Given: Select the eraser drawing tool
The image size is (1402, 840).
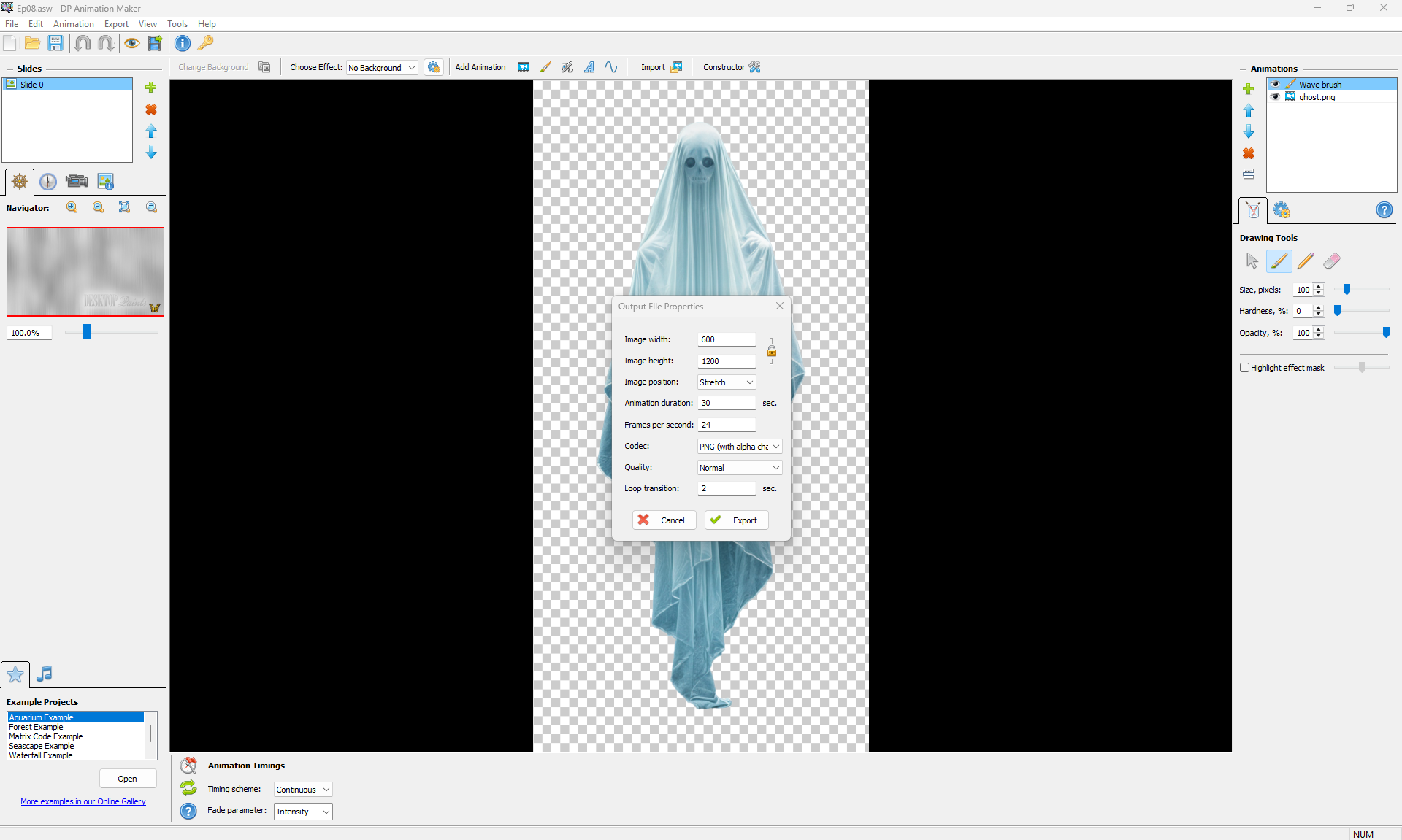Looking at the screenshot, I should click(x=1332, y=261).
